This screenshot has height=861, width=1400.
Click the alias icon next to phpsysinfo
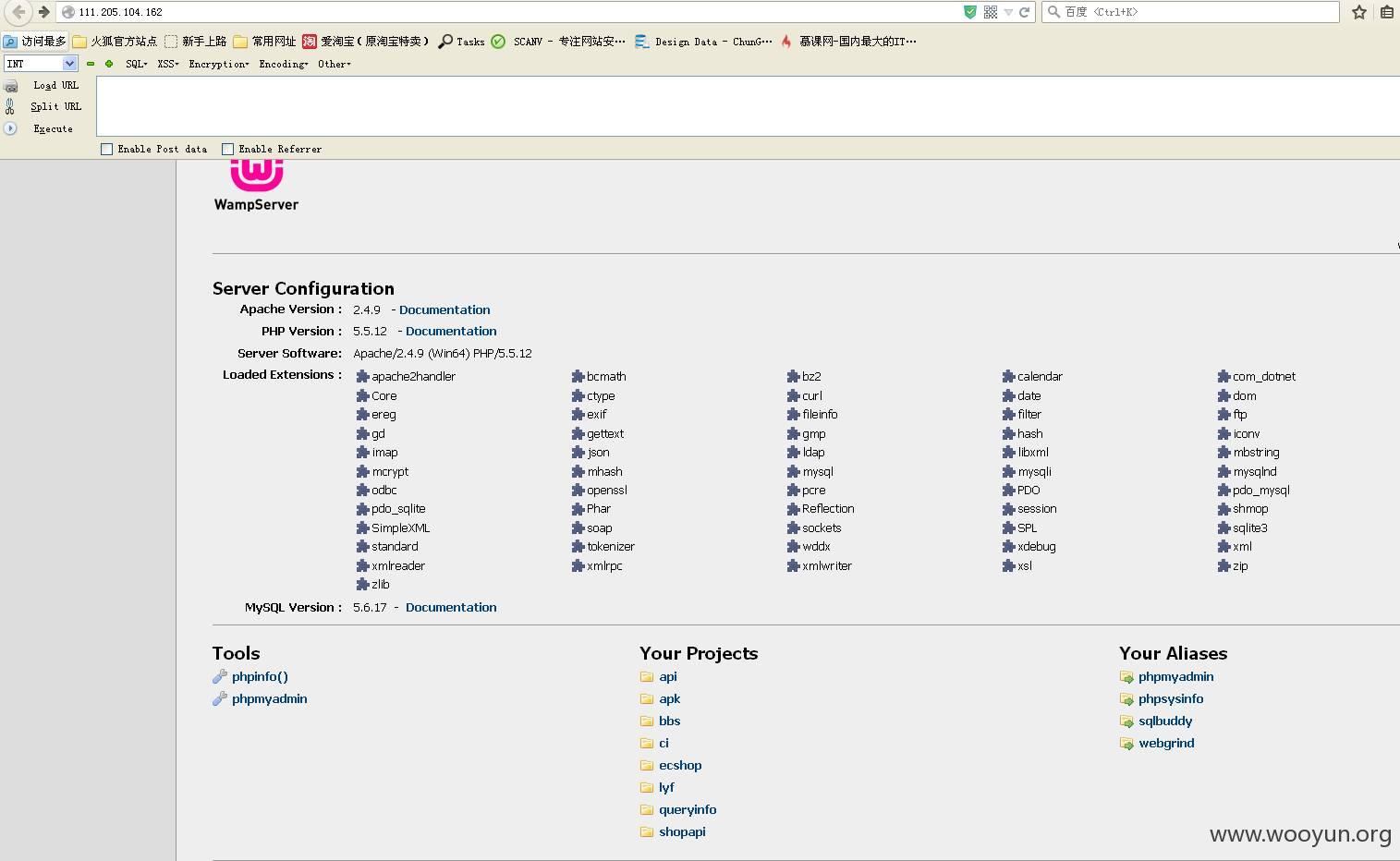(x=1126, y=699)
